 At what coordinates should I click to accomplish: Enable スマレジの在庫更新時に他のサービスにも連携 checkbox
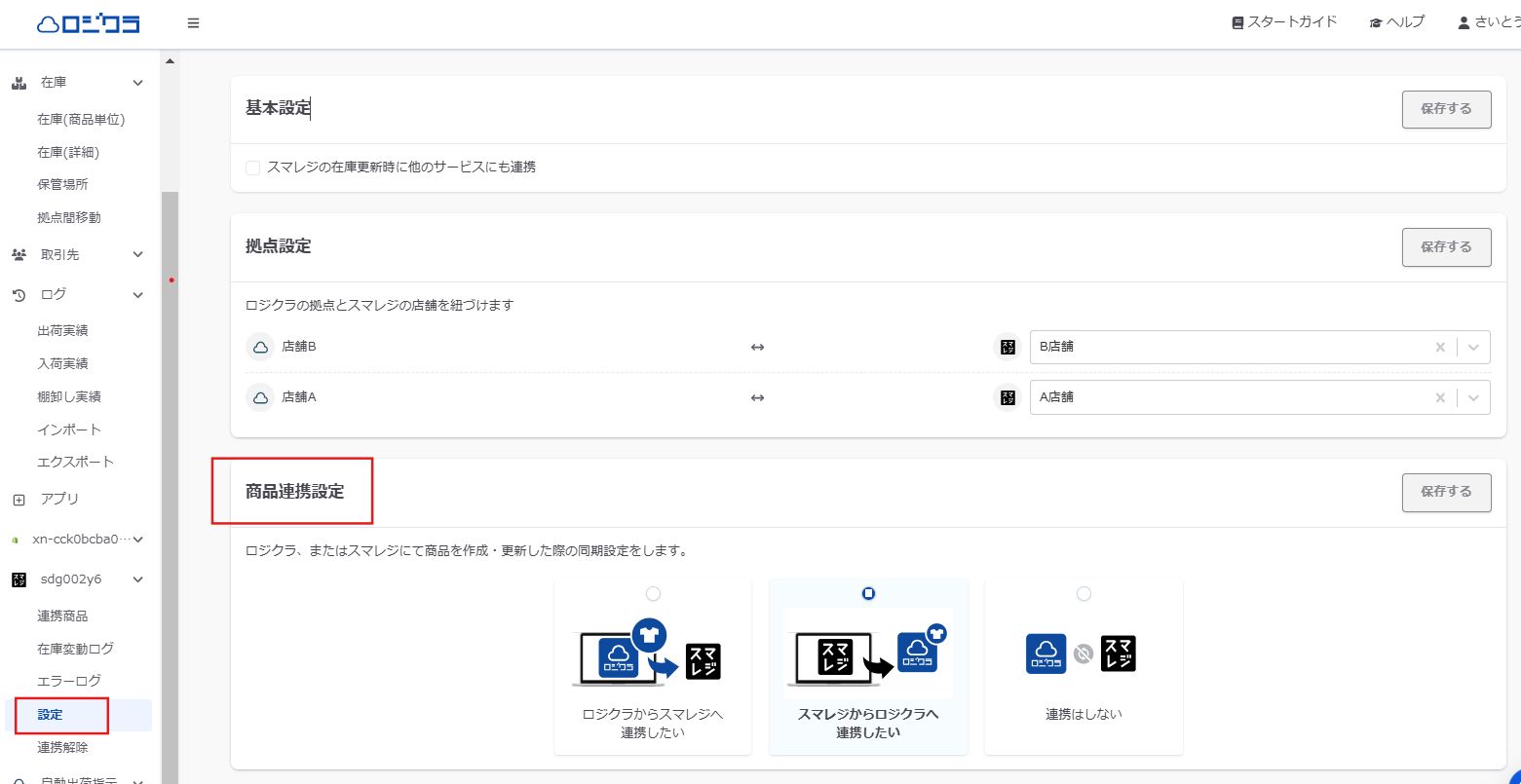pos(253,168)
